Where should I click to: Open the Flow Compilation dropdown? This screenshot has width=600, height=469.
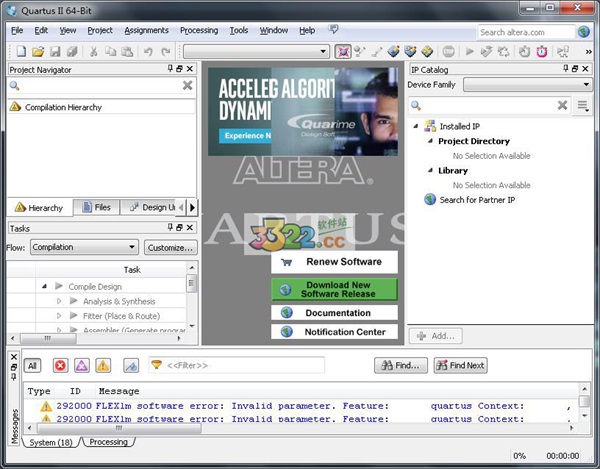[84, 247]
